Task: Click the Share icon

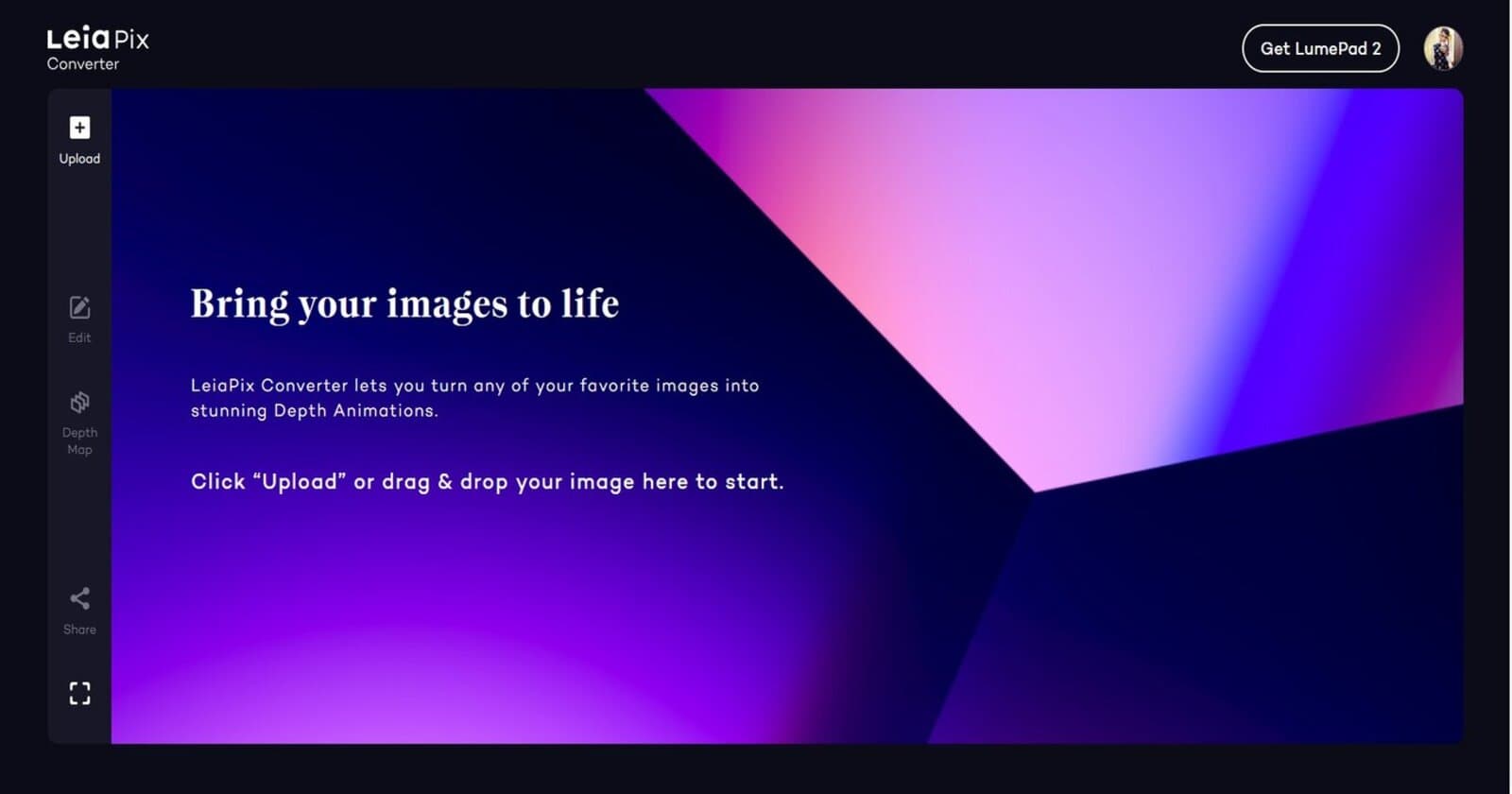Action: 79,598
